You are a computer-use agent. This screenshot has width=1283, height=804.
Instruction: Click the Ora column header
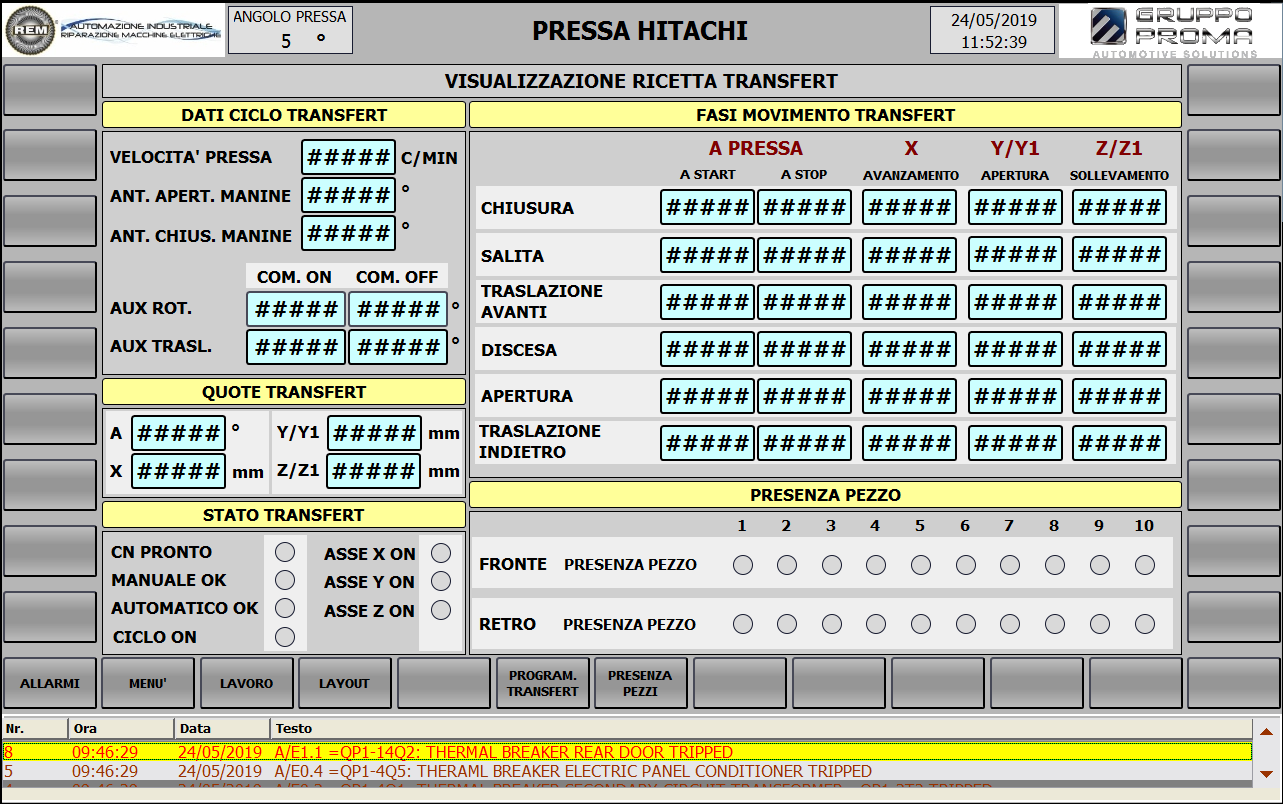pyautogui.click(x=121, y=729)
